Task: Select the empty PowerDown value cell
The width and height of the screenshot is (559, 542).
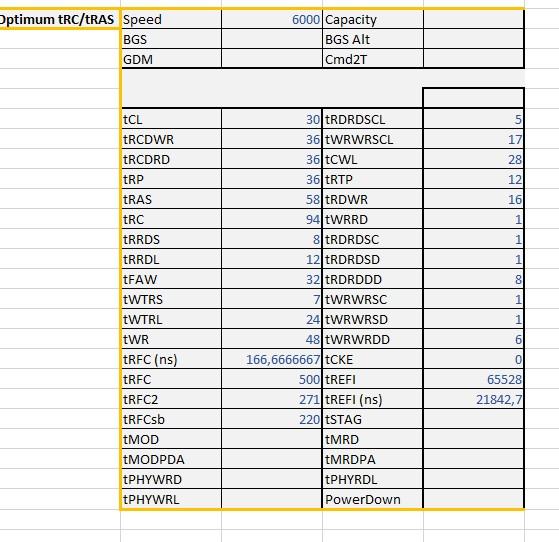Action: [473, 499]
